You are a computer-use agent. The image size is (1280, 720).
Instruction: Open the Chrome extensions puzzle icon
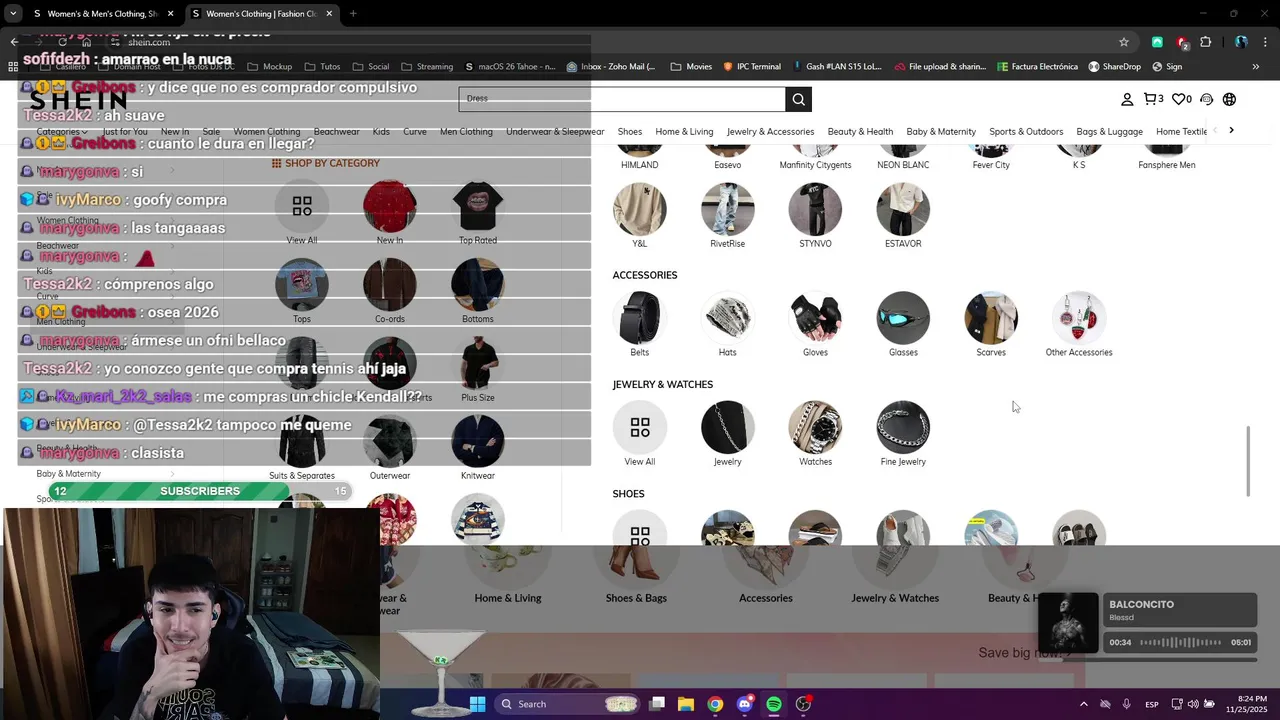click(1205, 42)
